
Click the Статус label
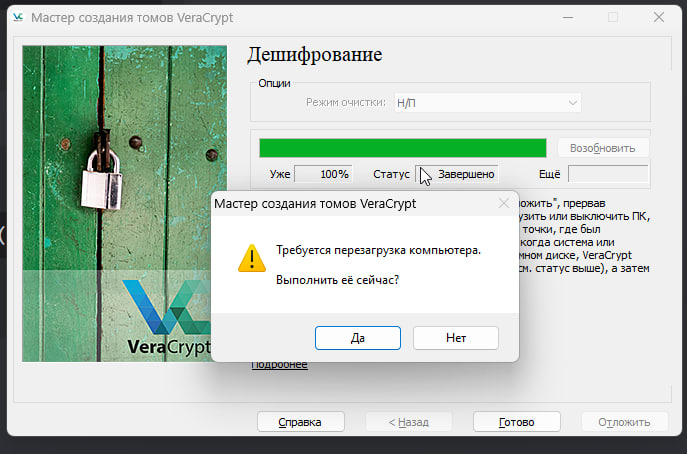point(391,174)
